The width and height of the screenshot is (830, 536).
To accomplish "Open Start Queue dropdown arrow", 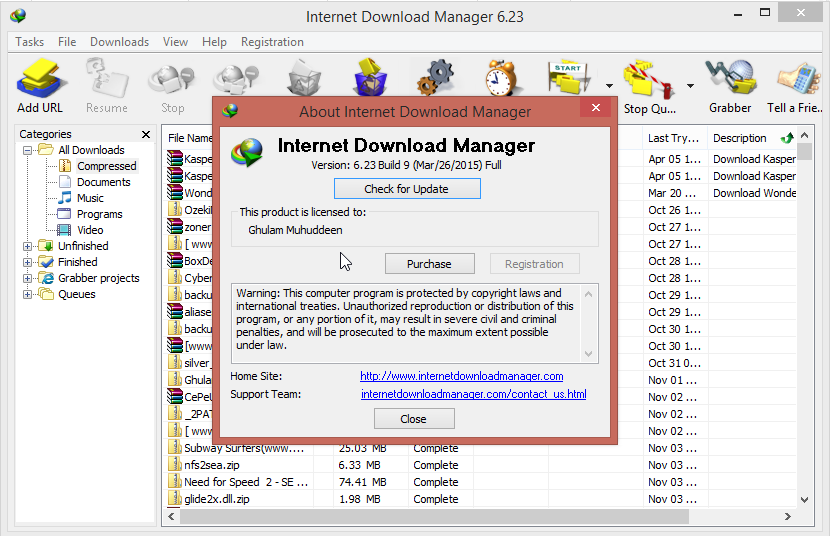I will pos(609,86).
